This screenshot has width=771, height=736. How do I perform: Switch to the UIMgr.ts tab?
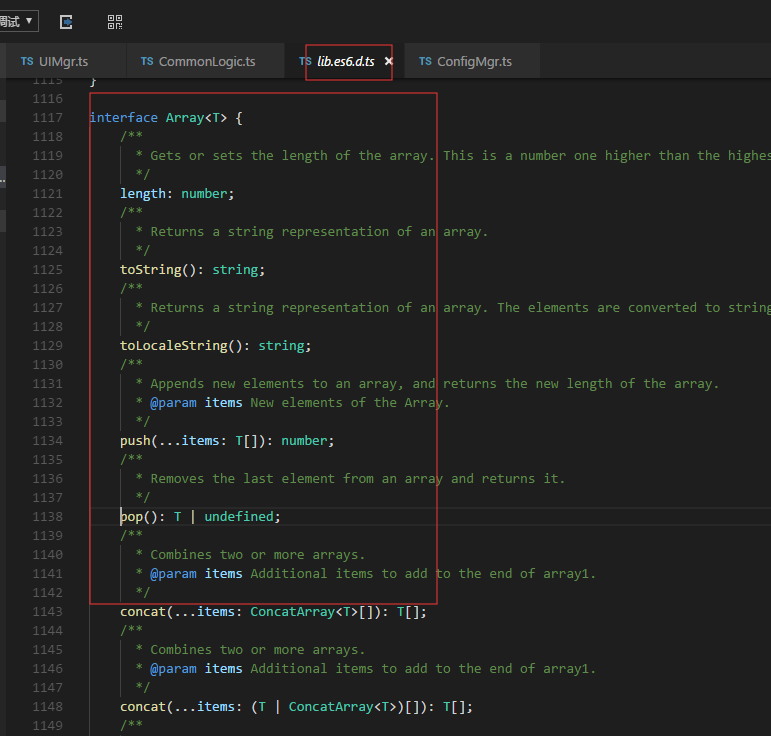coord(64,62)
